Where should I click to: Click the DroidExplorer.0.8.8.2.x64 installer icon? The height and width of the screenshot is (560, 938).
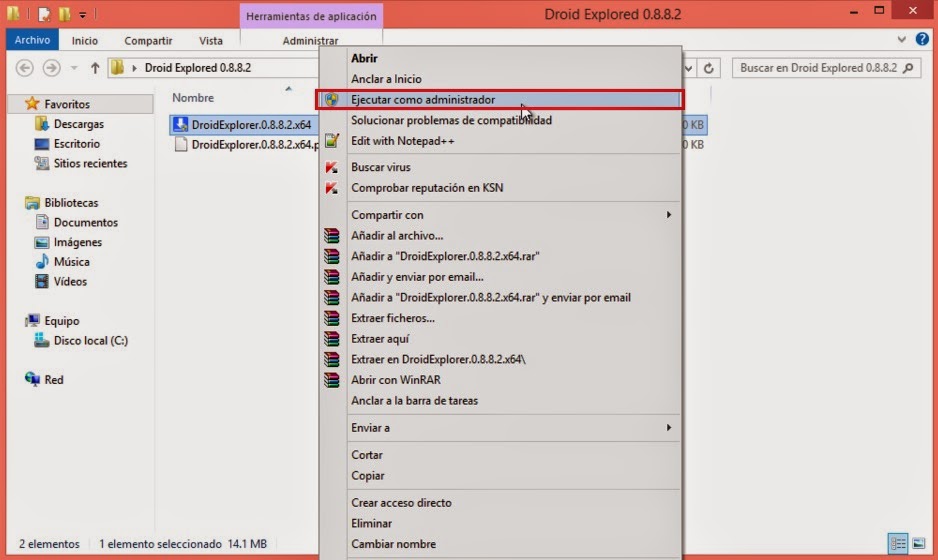click(180, 124)
